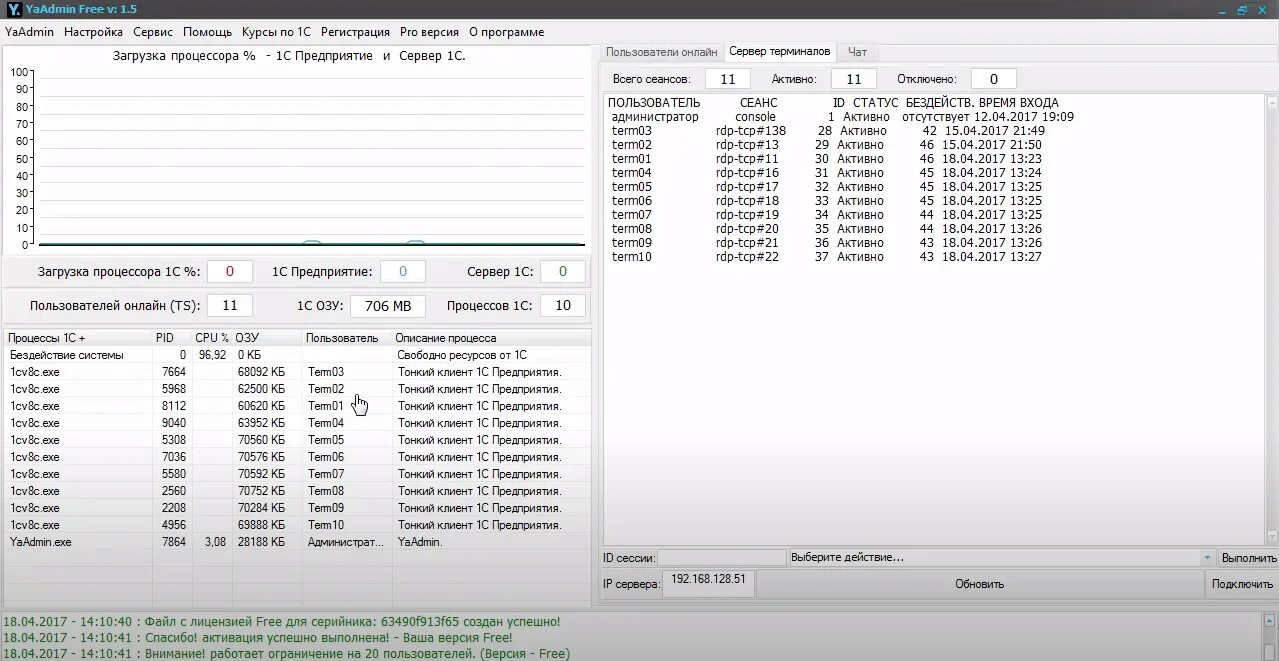Sort by Описание процесса column header
The height and width of the screenshot is (661, 1279).
pos(491,338)
